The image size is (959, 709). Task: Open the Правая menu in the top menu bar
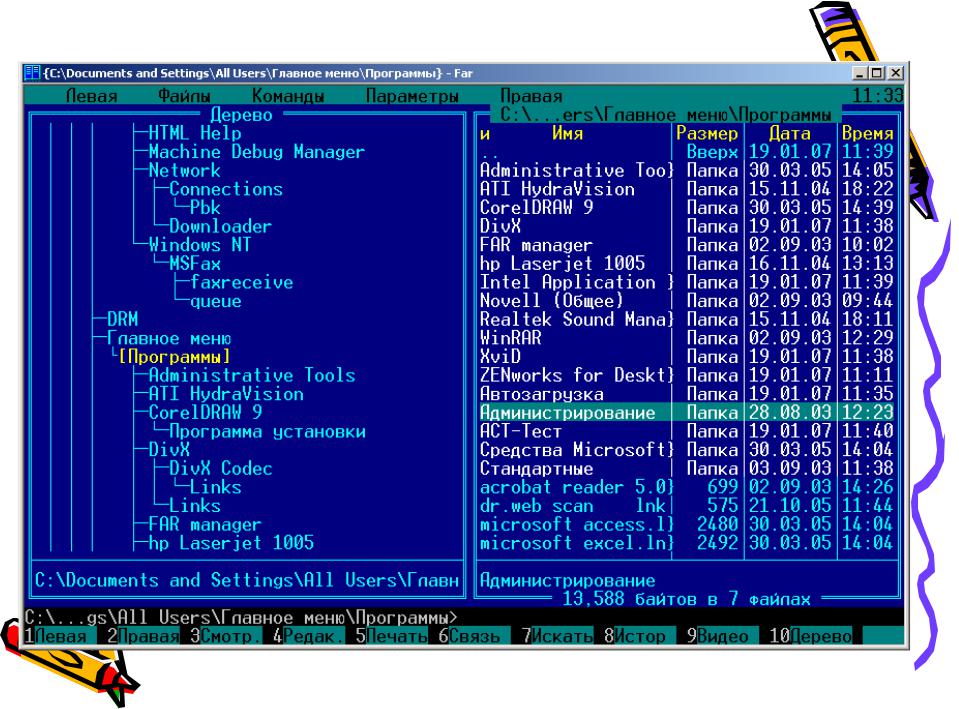531,96
